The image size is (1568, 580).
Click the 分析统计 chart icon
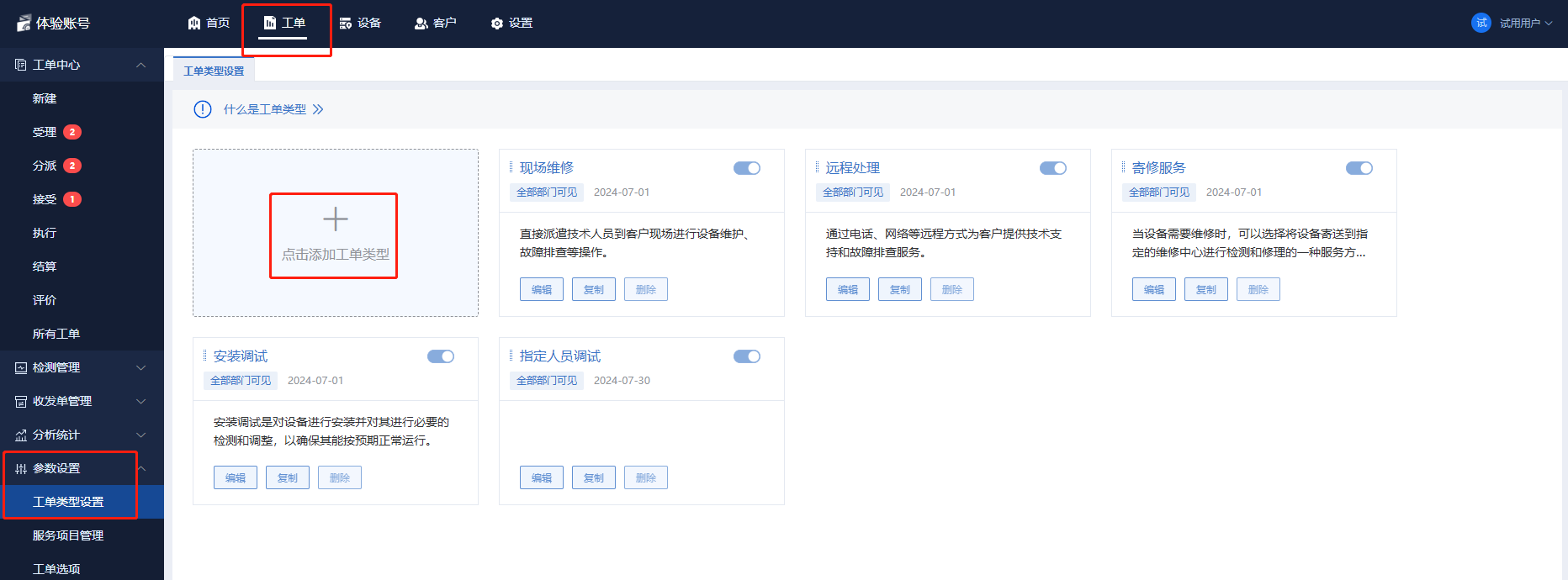(21, 435)
